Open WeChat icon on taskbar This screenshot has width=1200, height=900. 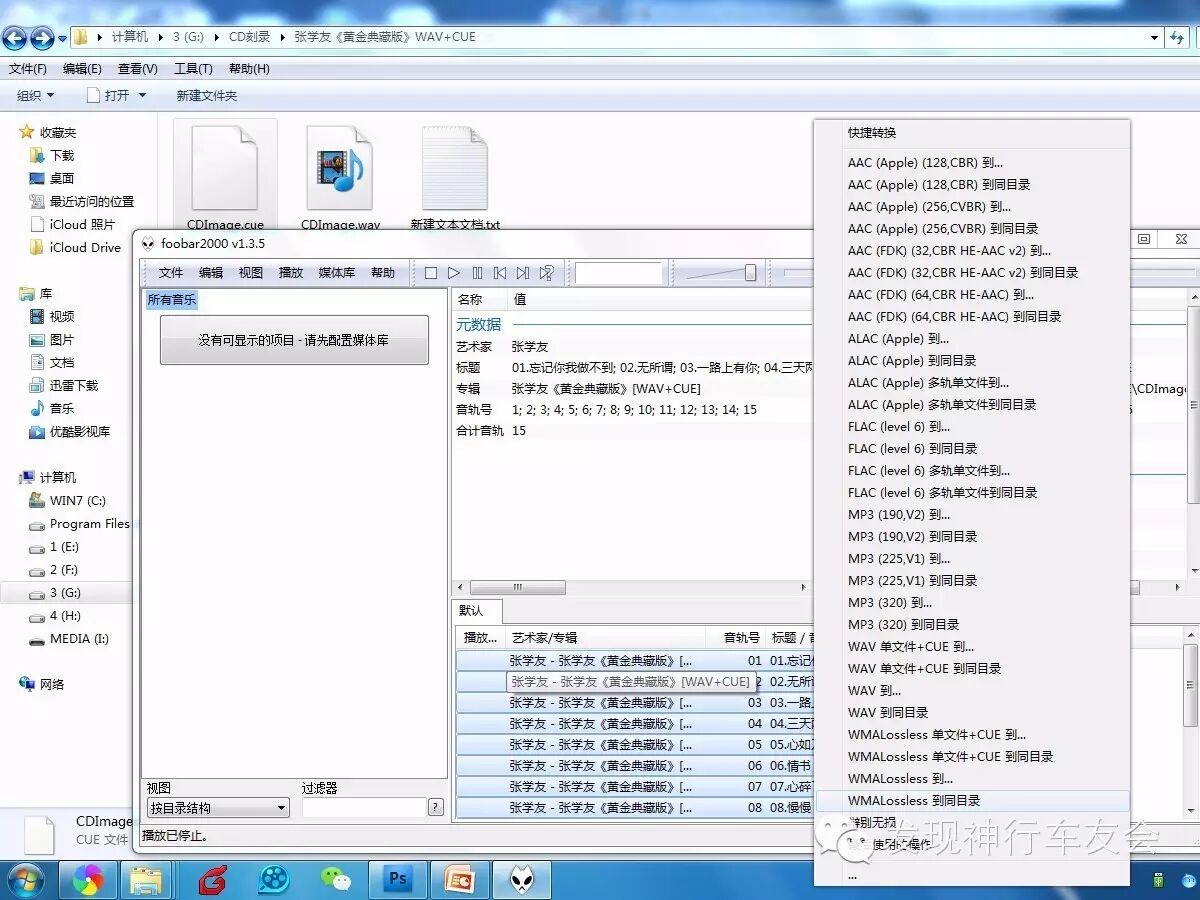pyautogui.click(x=335, y=879)
